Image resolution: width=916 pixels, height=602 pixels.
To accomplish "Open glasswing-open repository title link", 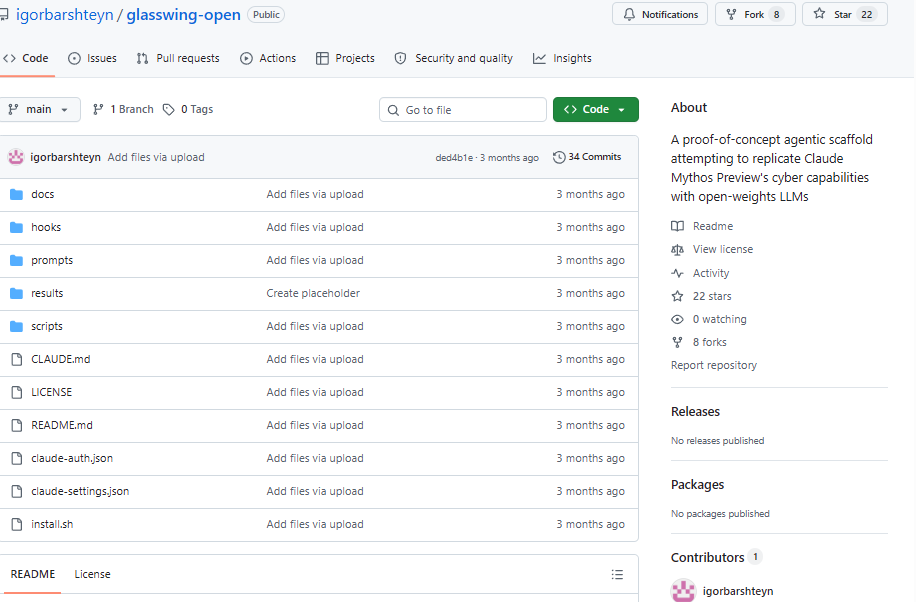I will 183,15.
